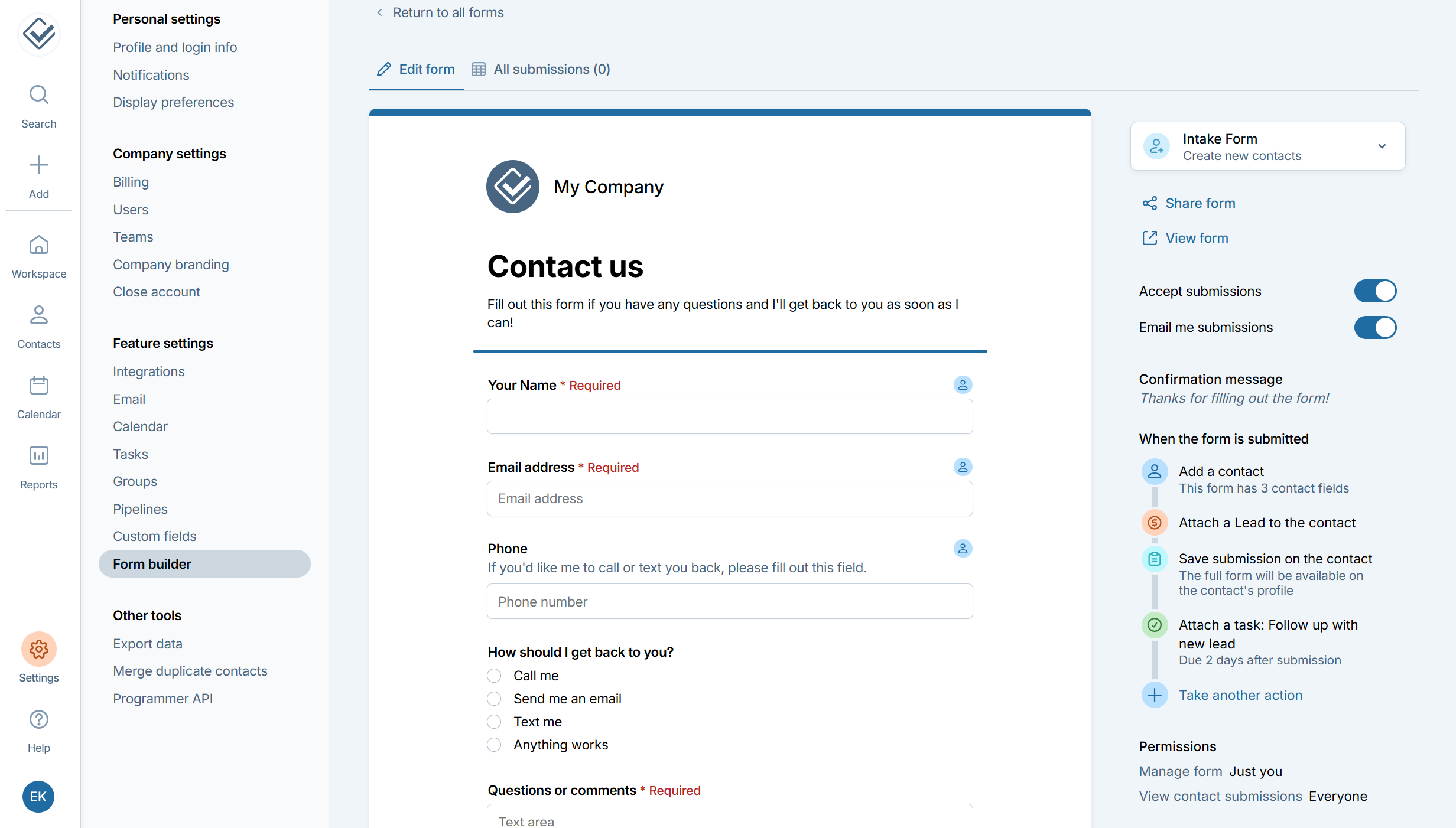Image resolution: width=1456 pixels, height=828 pixels.
Task: Select the 'Call me' radio option
Action: tap(494, 676)
